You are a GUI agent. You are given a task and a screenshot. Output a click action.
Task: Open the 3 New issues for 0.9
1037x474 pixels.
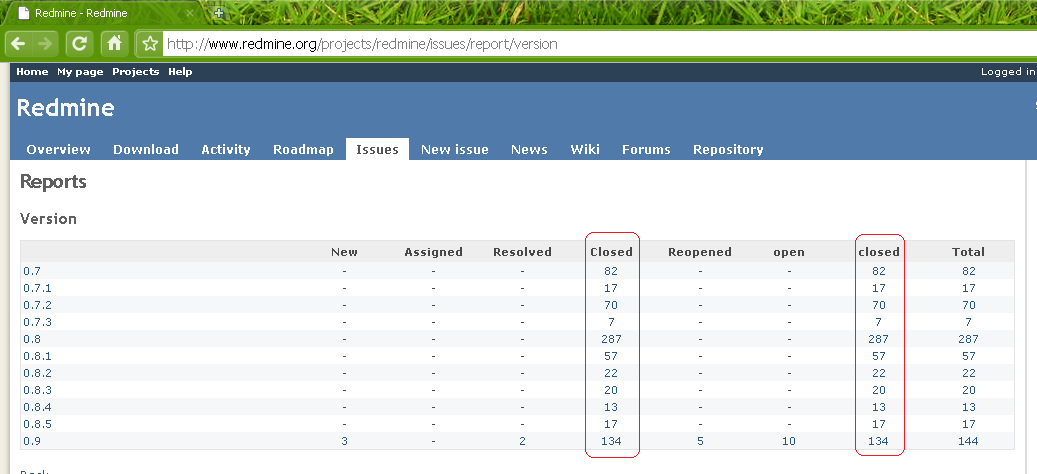tap(345, 442)
